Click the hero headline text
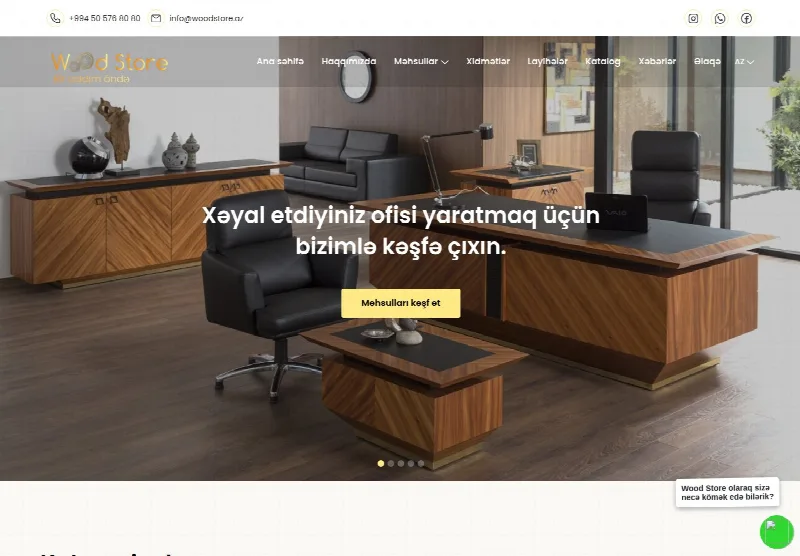 [x=401, y=231]
